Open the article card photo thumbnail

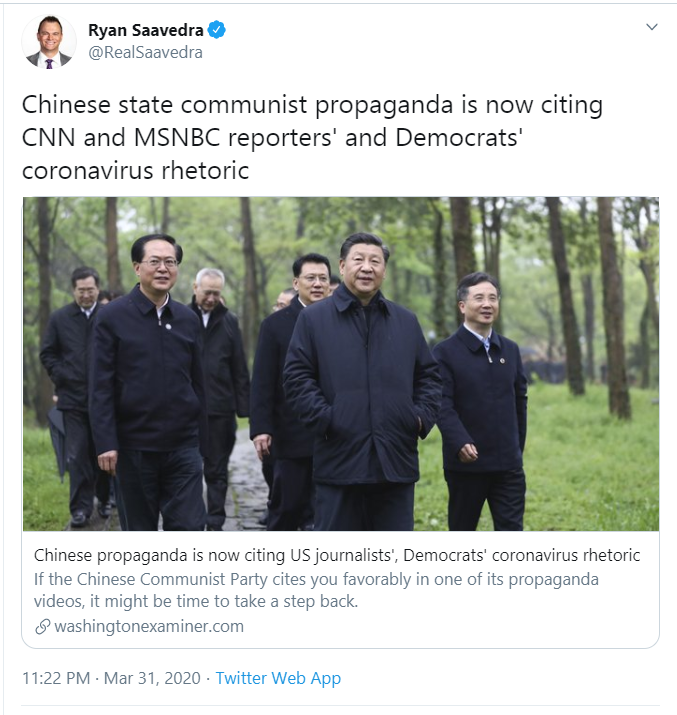(x=341, y=363)
